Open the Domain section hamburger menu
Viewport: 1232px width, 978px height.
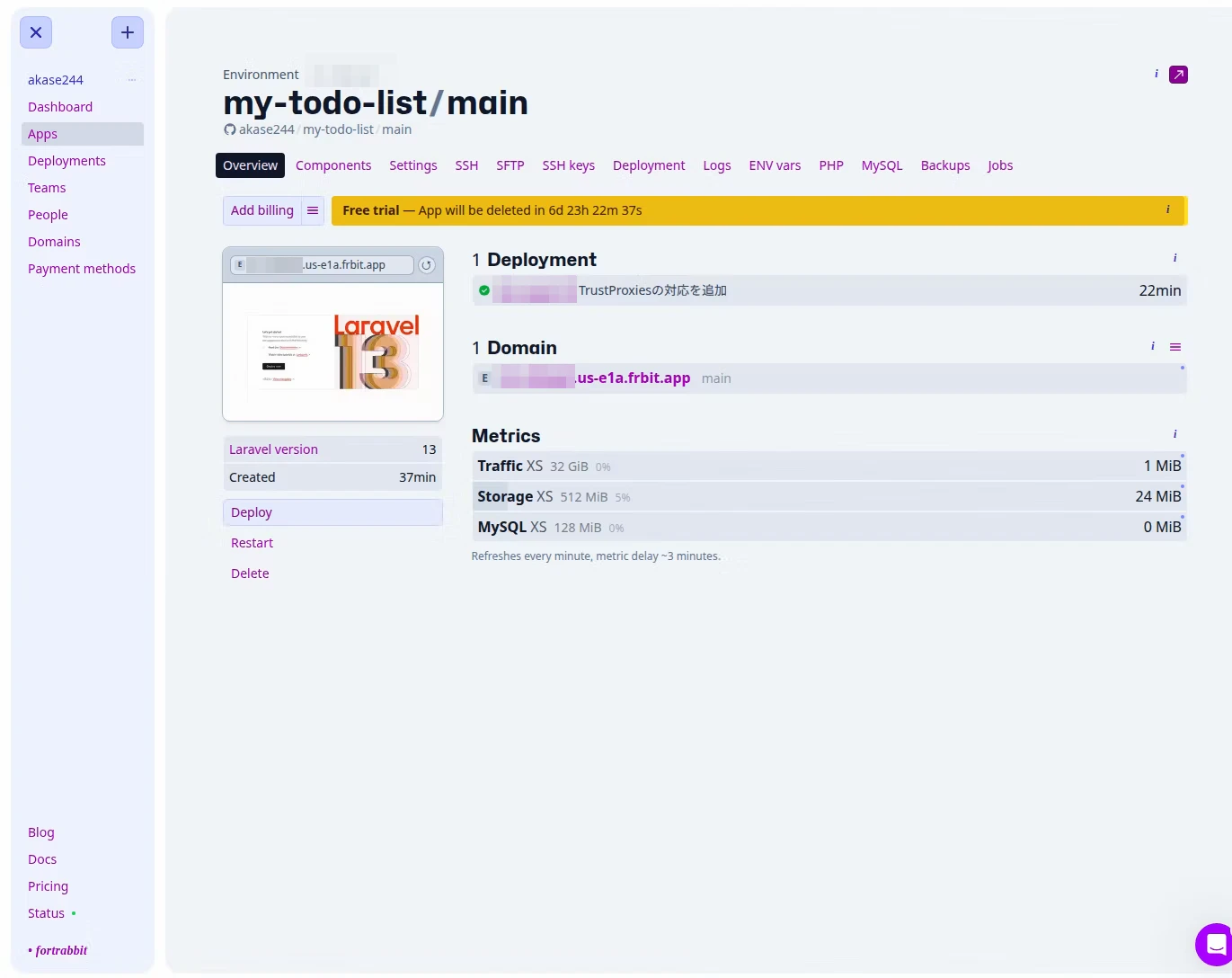pos(1175,347)
